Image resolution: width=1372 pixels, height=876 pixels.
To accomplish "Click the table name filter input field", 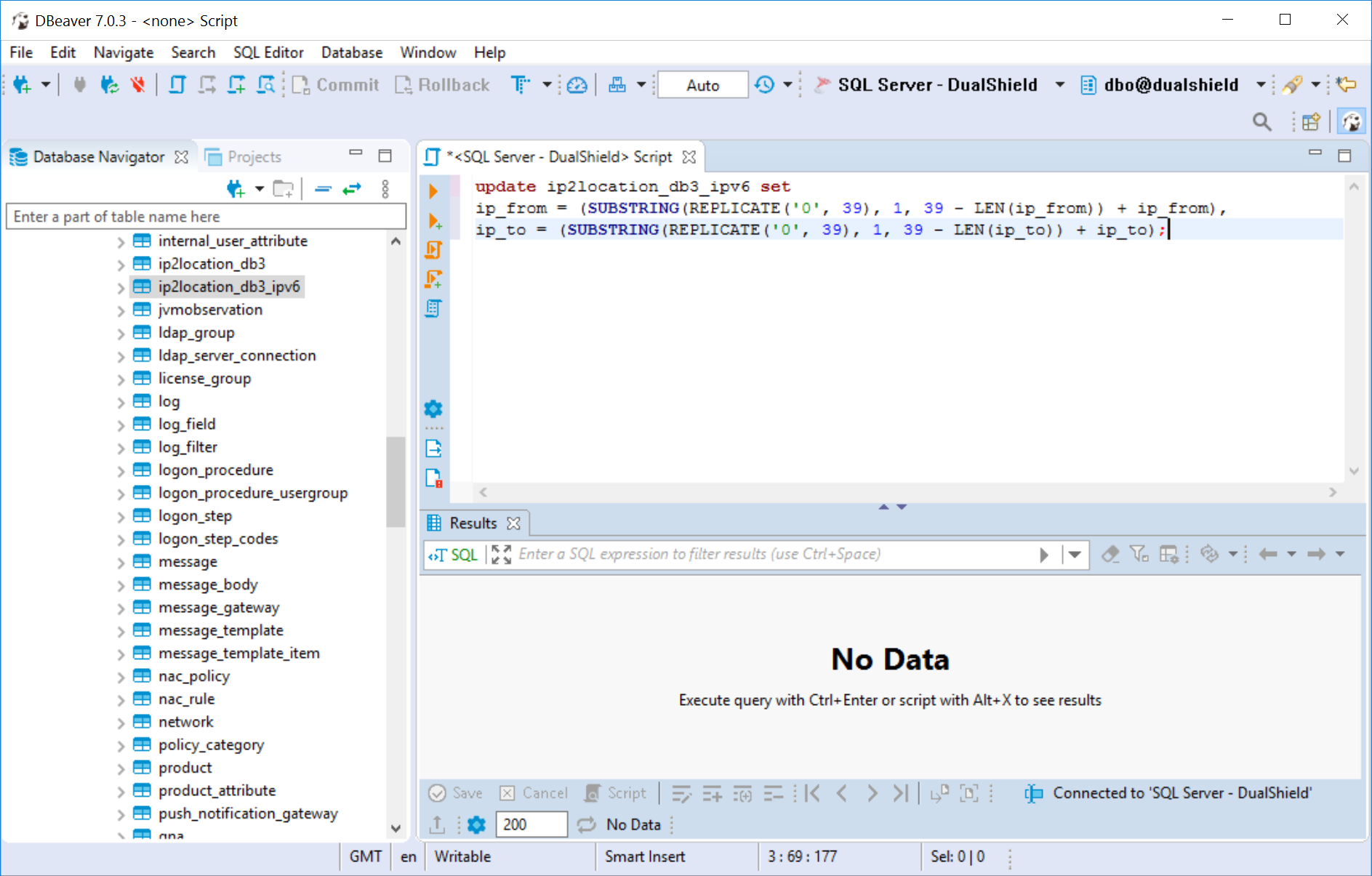I will click(x=206, y=217).
